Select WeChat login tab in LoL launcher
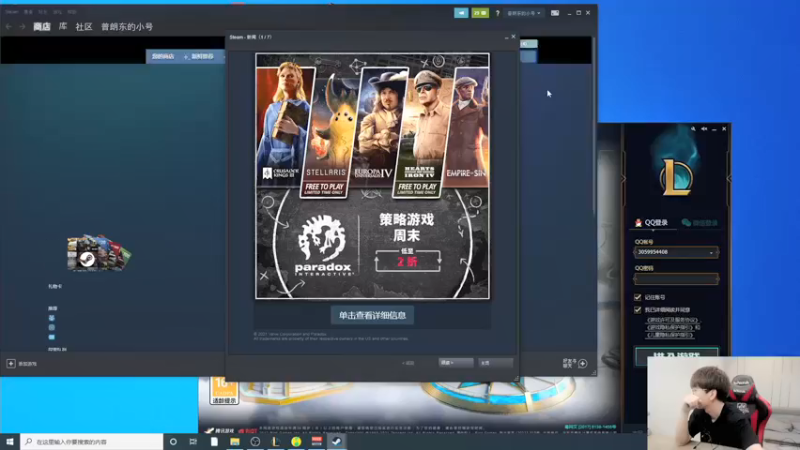The height and width of the screenshot is (450, 800). [x=700, y=222]
